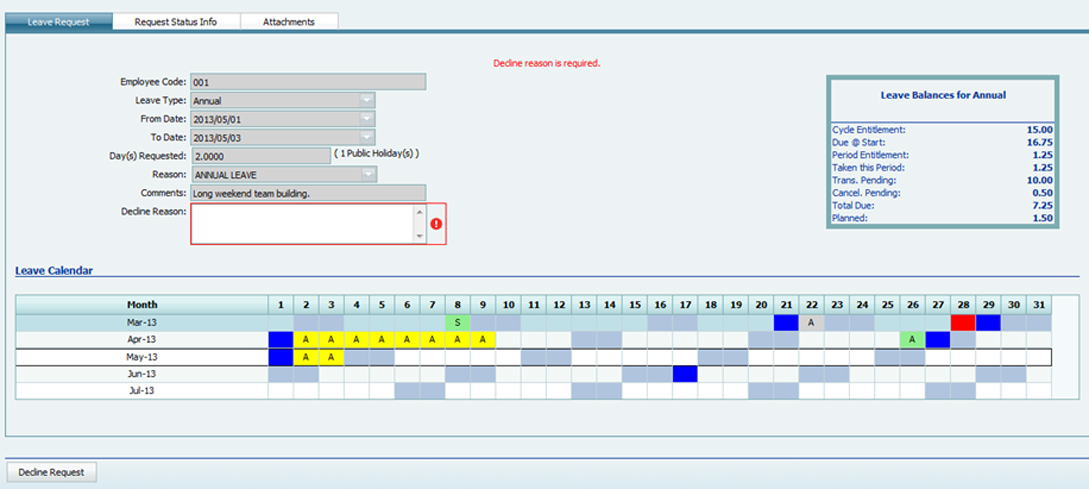Click the Comments field
Screen dimensions: 1089x489
coord(307,193)
